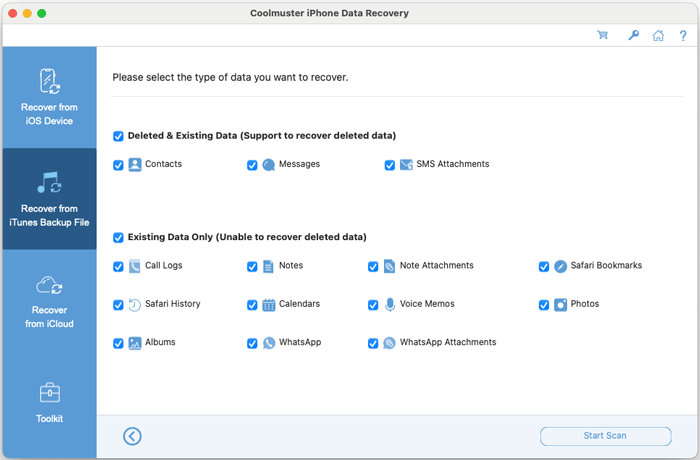Click the key register icon
Screen dimensions: 700x460
click(x=633, y=35)
